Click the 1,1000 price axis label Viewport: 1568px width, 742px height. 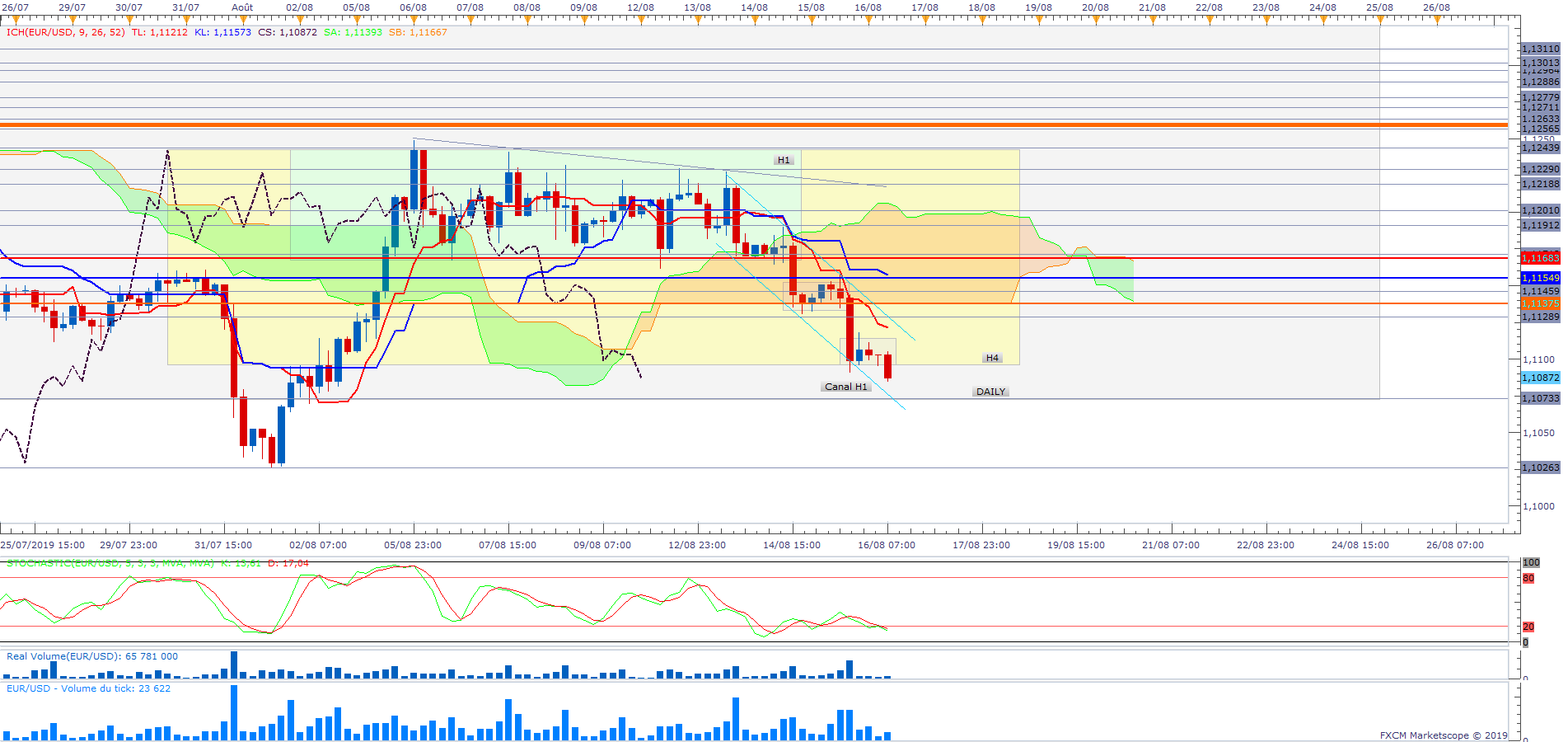coord(1538,506)
